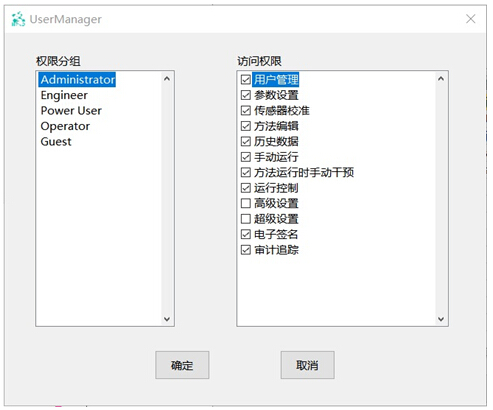Disable the 电子签名 permission

pos(246,234)
